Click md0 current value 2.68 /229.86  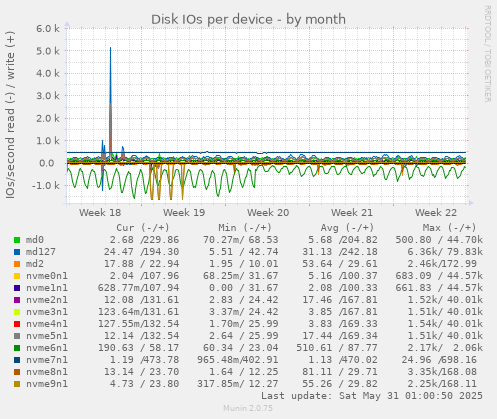pos(144,240)
